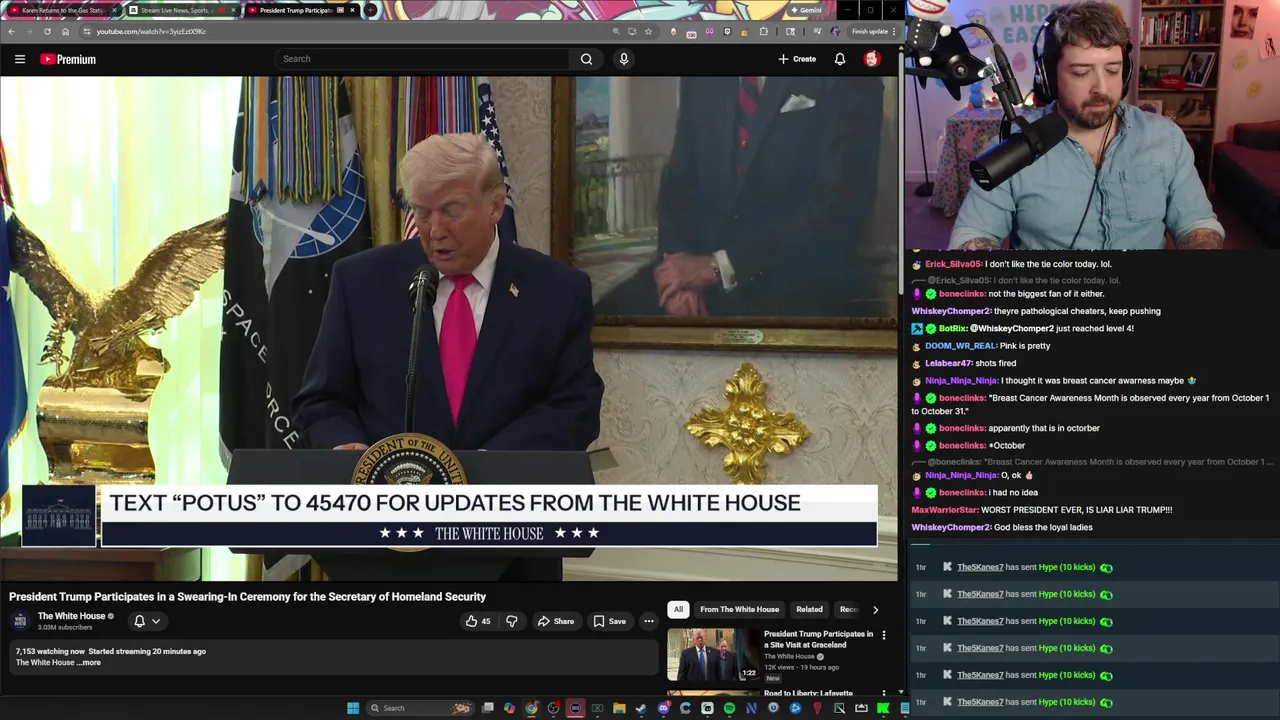Click the BotRix username in chat
Image resolution: width=1280 pixels, height=720 pixels.
(x=953, y=328)
